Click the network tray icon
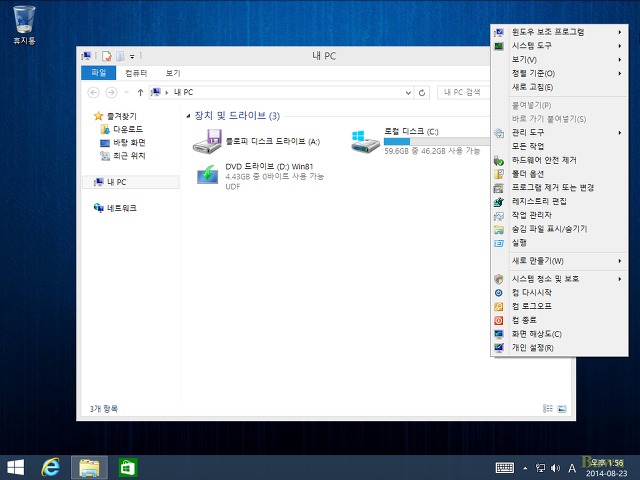Image resolution: width=640 pixels, height=480 pixels. click(540, 468)
